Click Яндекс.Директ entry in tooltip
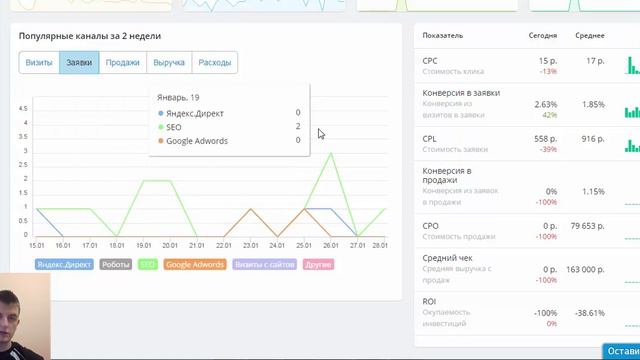The width and height of the screenshot is (640, 360). pyautogui.click(x=195, y=113)
